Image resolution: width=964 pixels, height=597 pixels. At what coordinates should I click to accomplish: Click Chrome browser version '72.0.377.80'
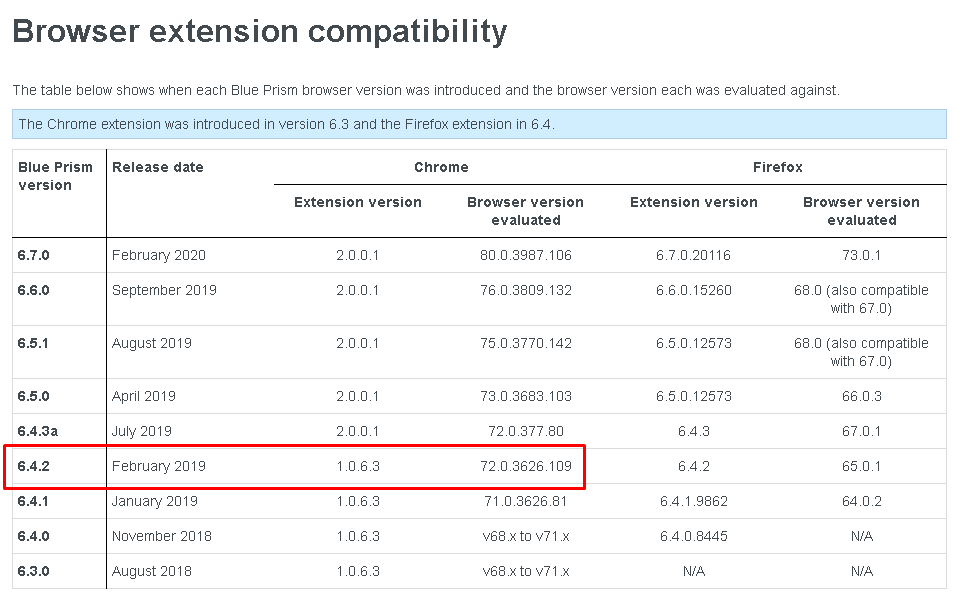pos(526,431)
